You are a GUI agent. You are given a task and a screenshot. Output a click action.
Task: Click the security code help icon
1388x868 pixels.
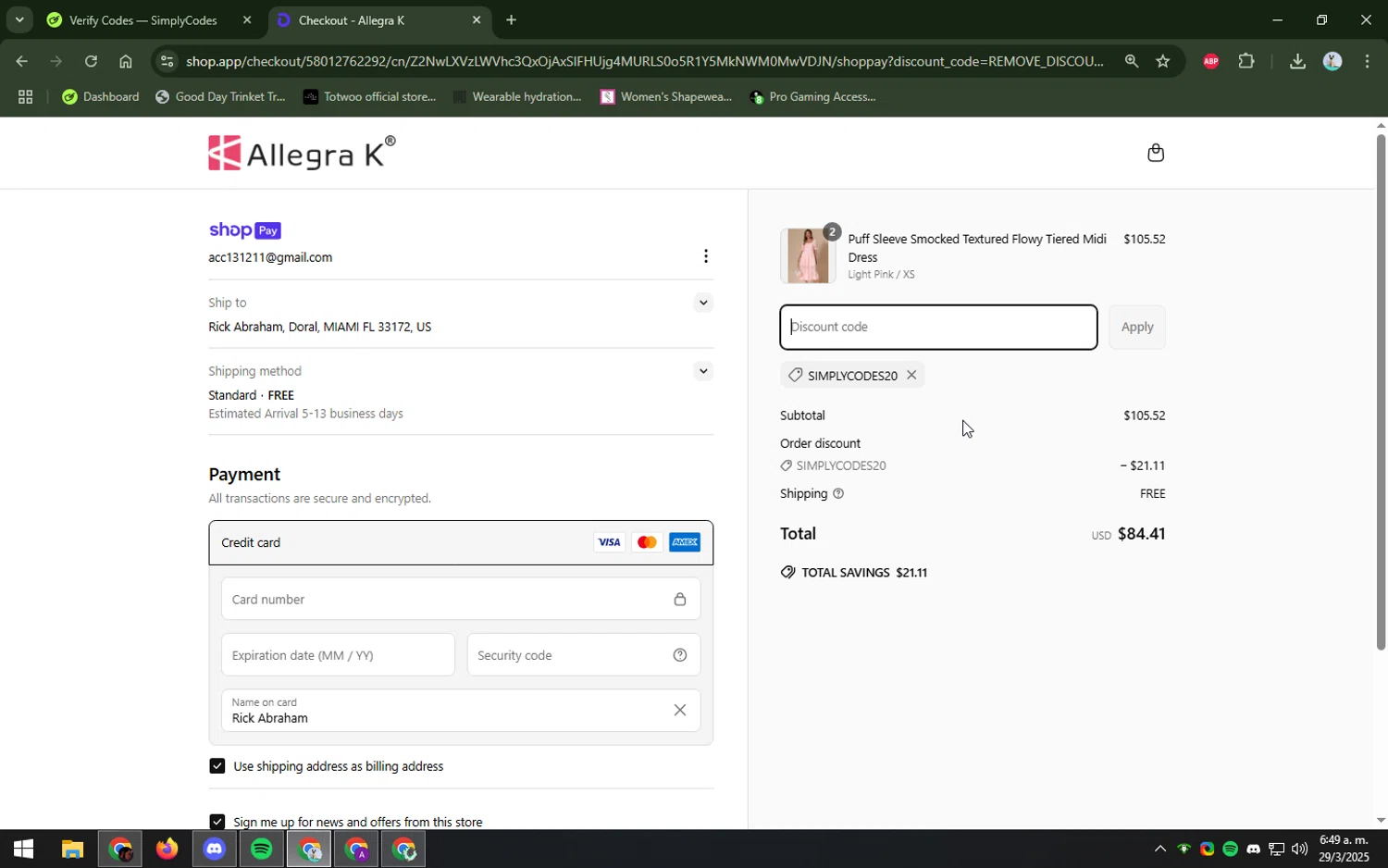680,655
